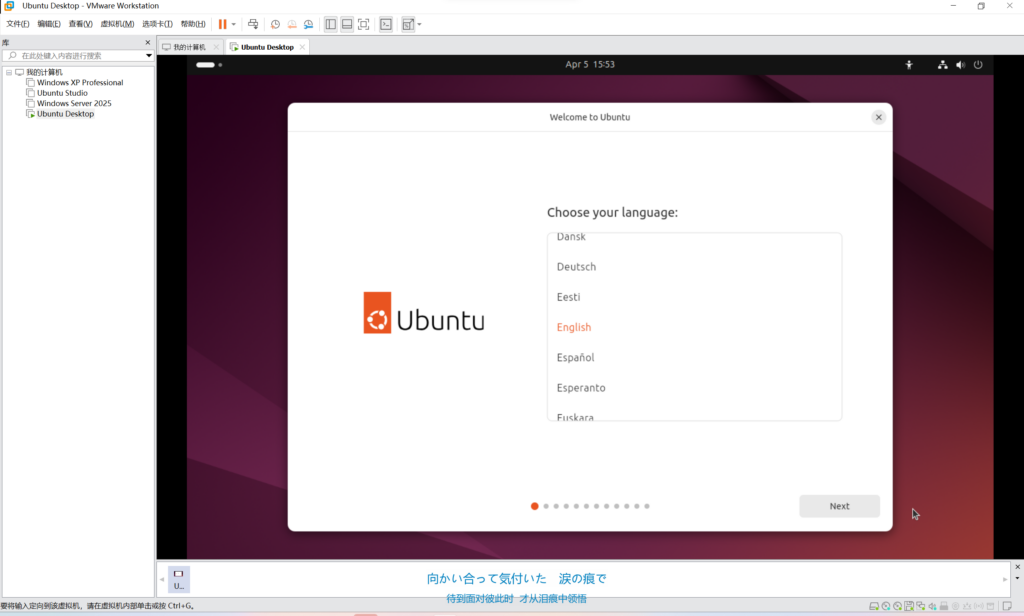Select 我的计算机 in the library tree
Screen dimensions: 1024x616
44,72
